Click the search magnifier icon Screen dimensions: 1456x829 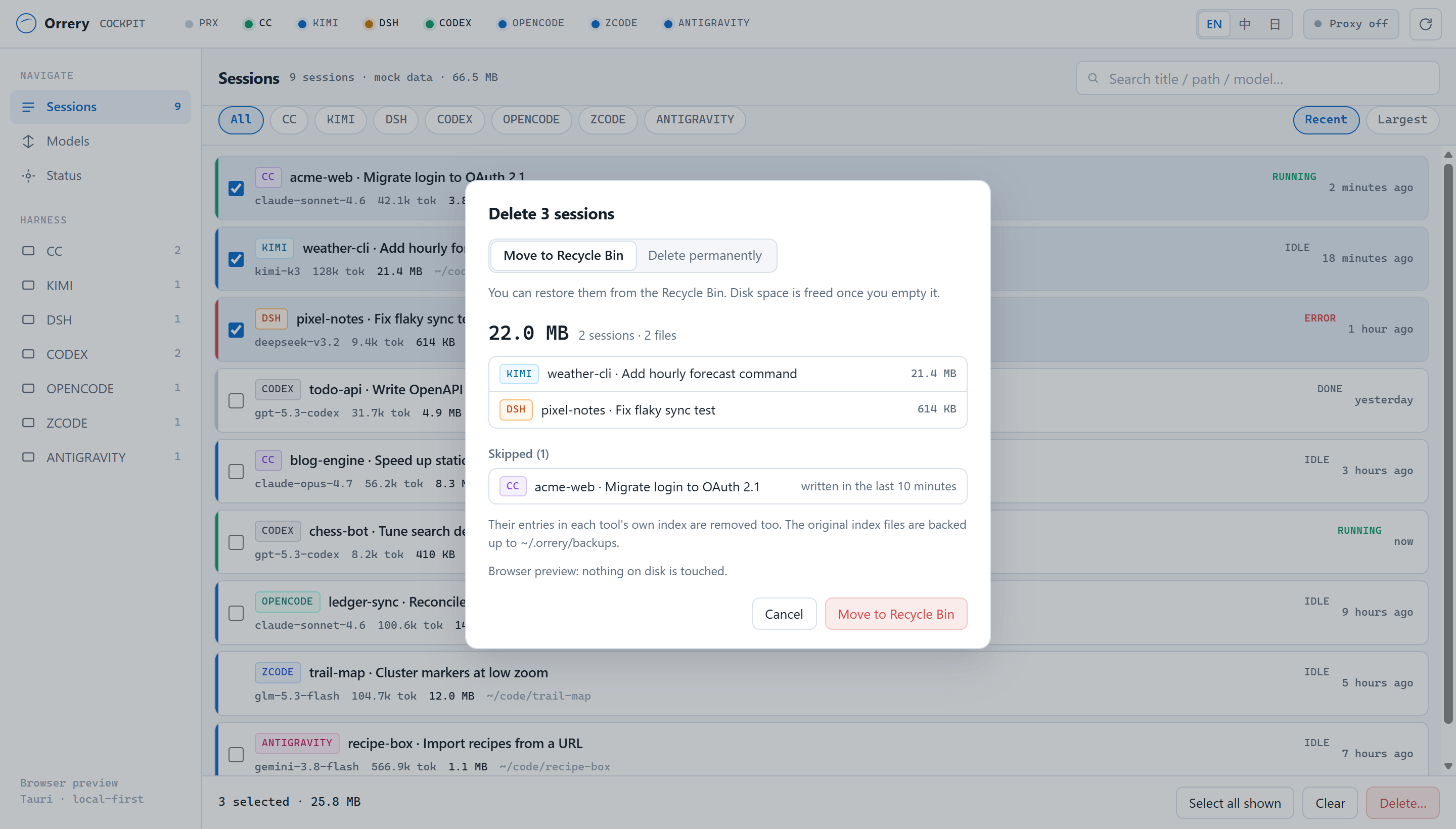[1093, 78]
